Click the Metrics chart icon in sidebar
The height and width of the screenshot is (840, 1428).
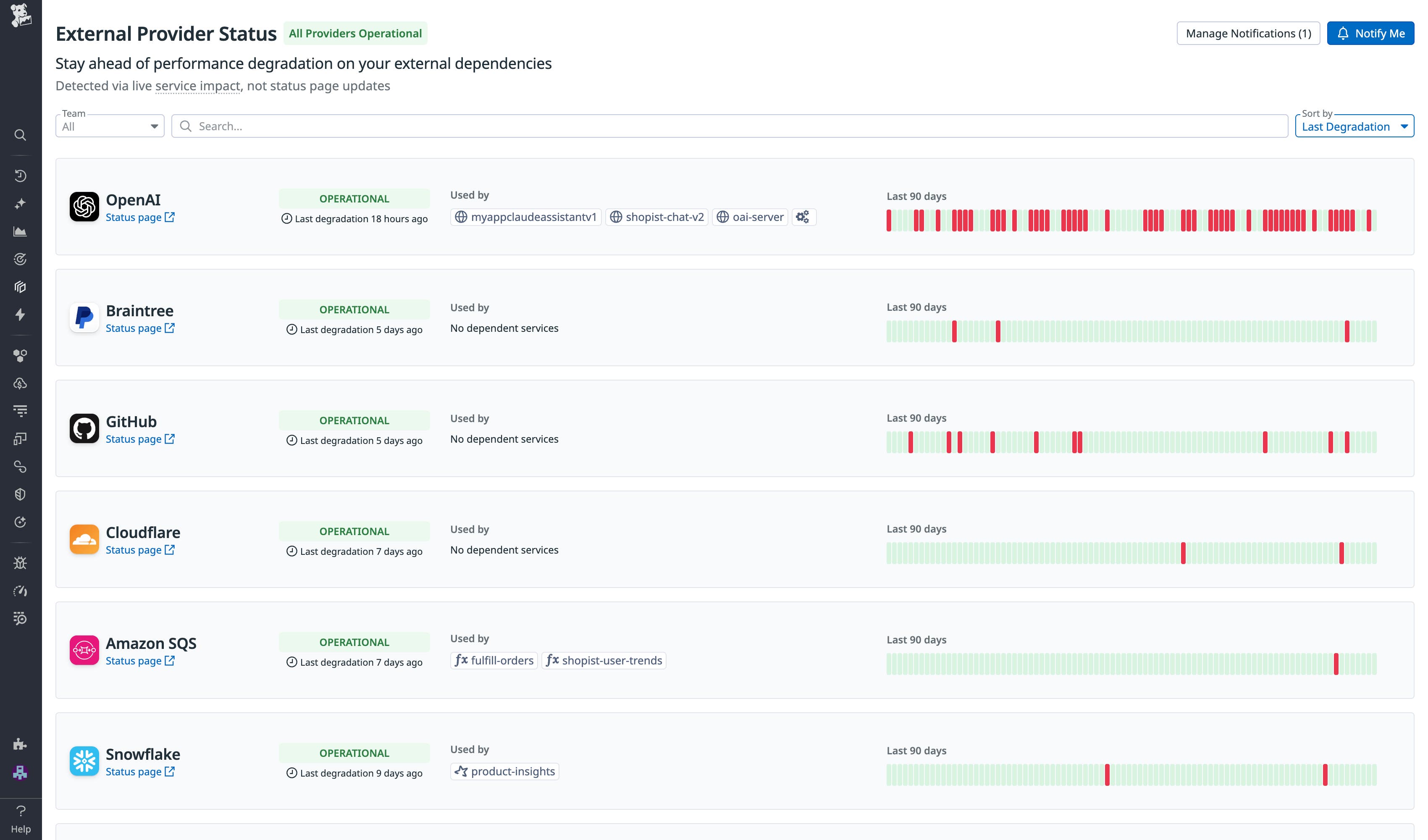(x=21, y=231)
